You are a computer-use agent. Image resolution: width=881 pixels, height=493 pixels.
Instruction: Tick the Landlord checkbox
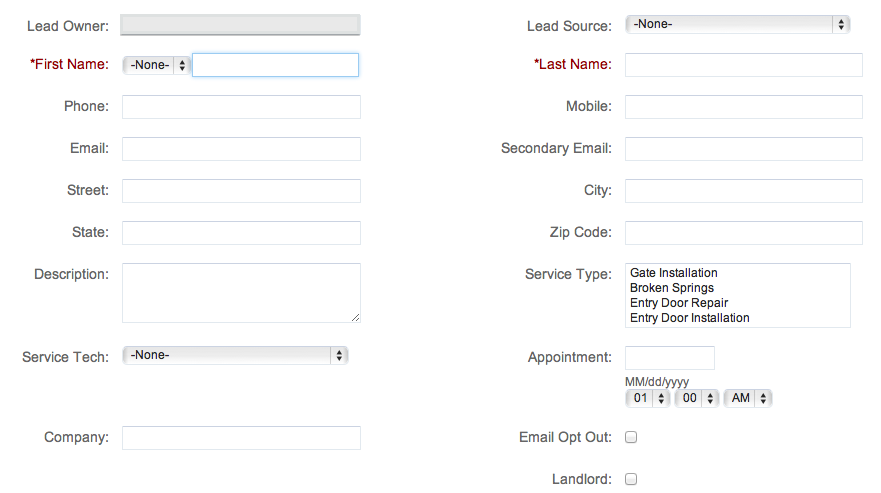pyautogui.click(x=631, y=479)
